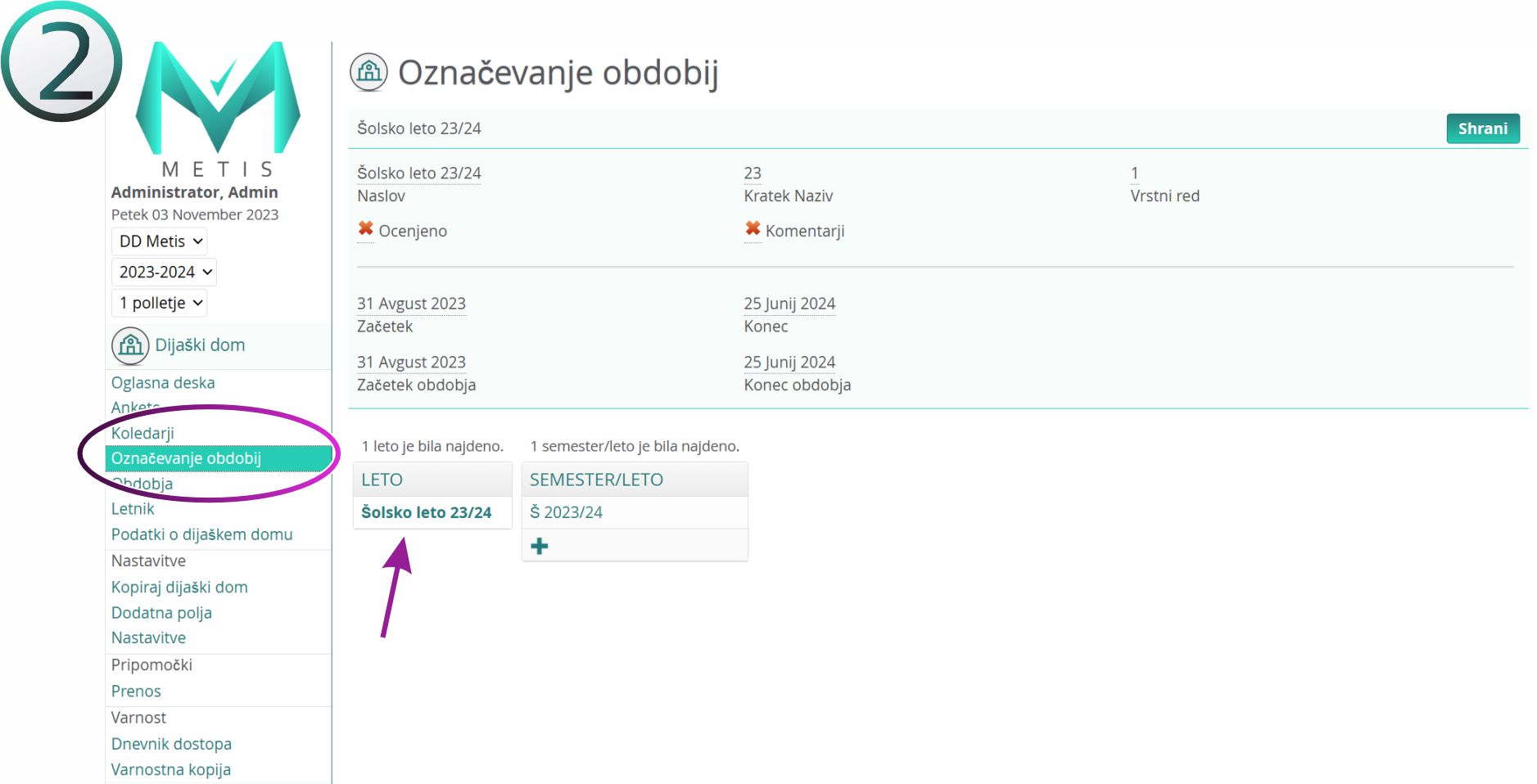Add a new semester with the plus icon
The width and height of the screenshot is (1537, 784).
click(540, 546)
